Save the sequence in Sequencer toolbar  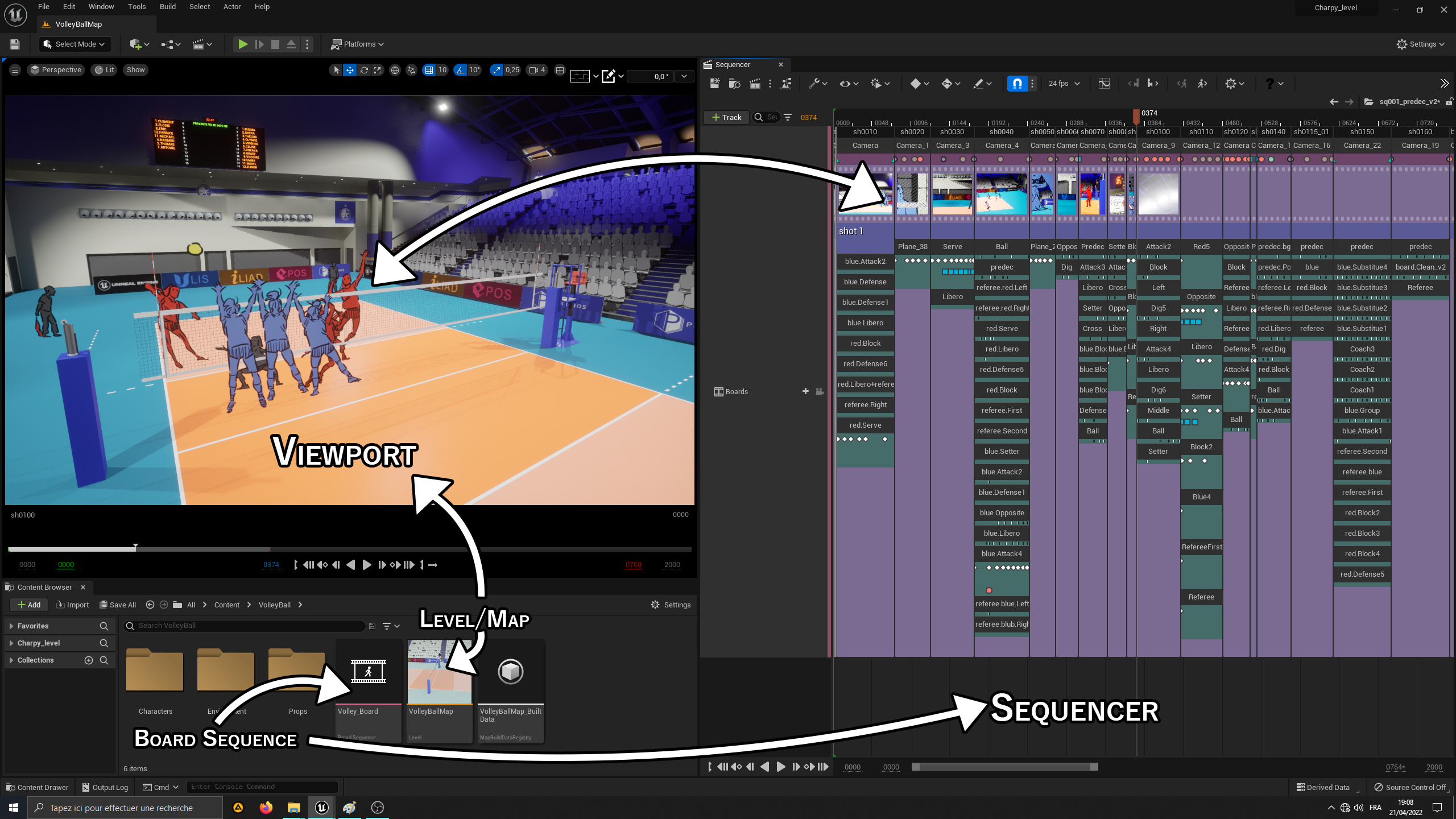coord(715,84)
